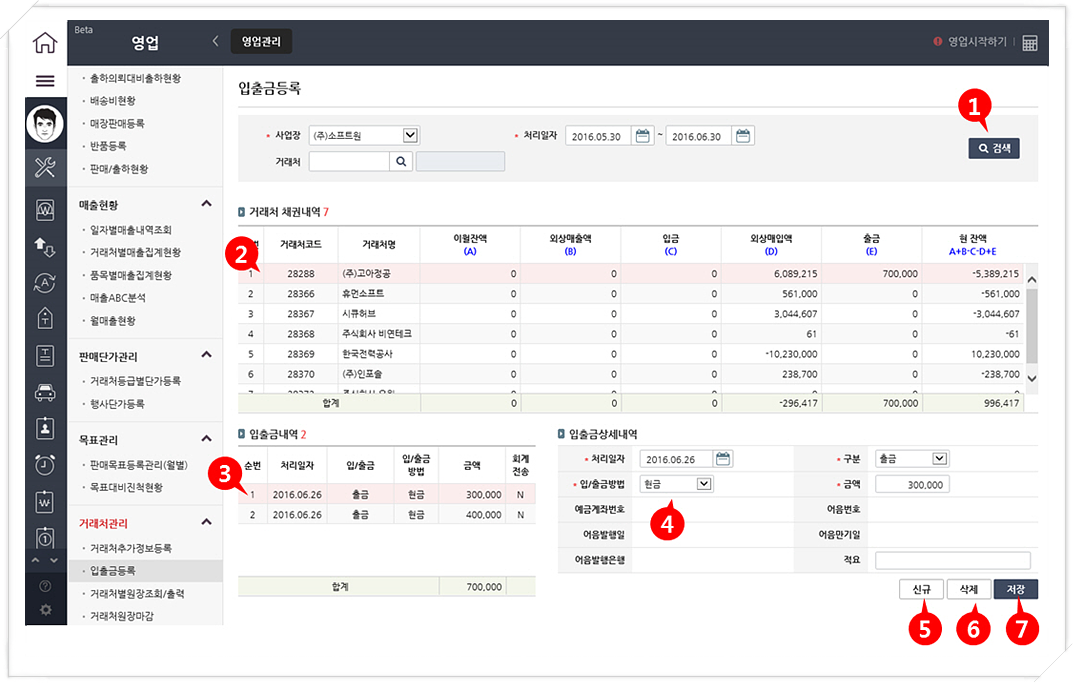Select the 400,000 출금 transaction row

tap(386, 514)
